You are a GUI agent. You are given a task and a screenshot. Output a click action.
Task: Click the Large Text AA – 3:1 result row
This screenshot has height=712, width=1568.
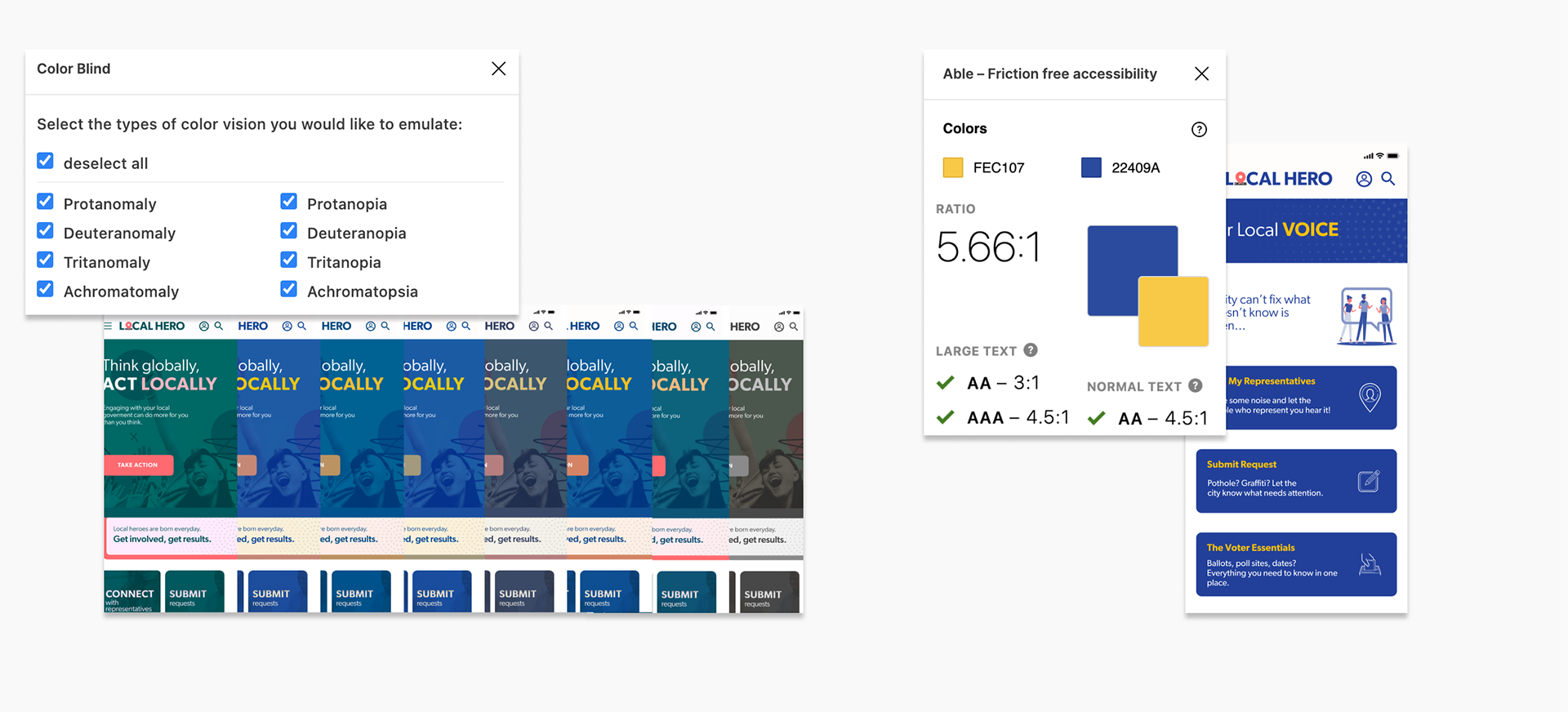pos(988,383)
